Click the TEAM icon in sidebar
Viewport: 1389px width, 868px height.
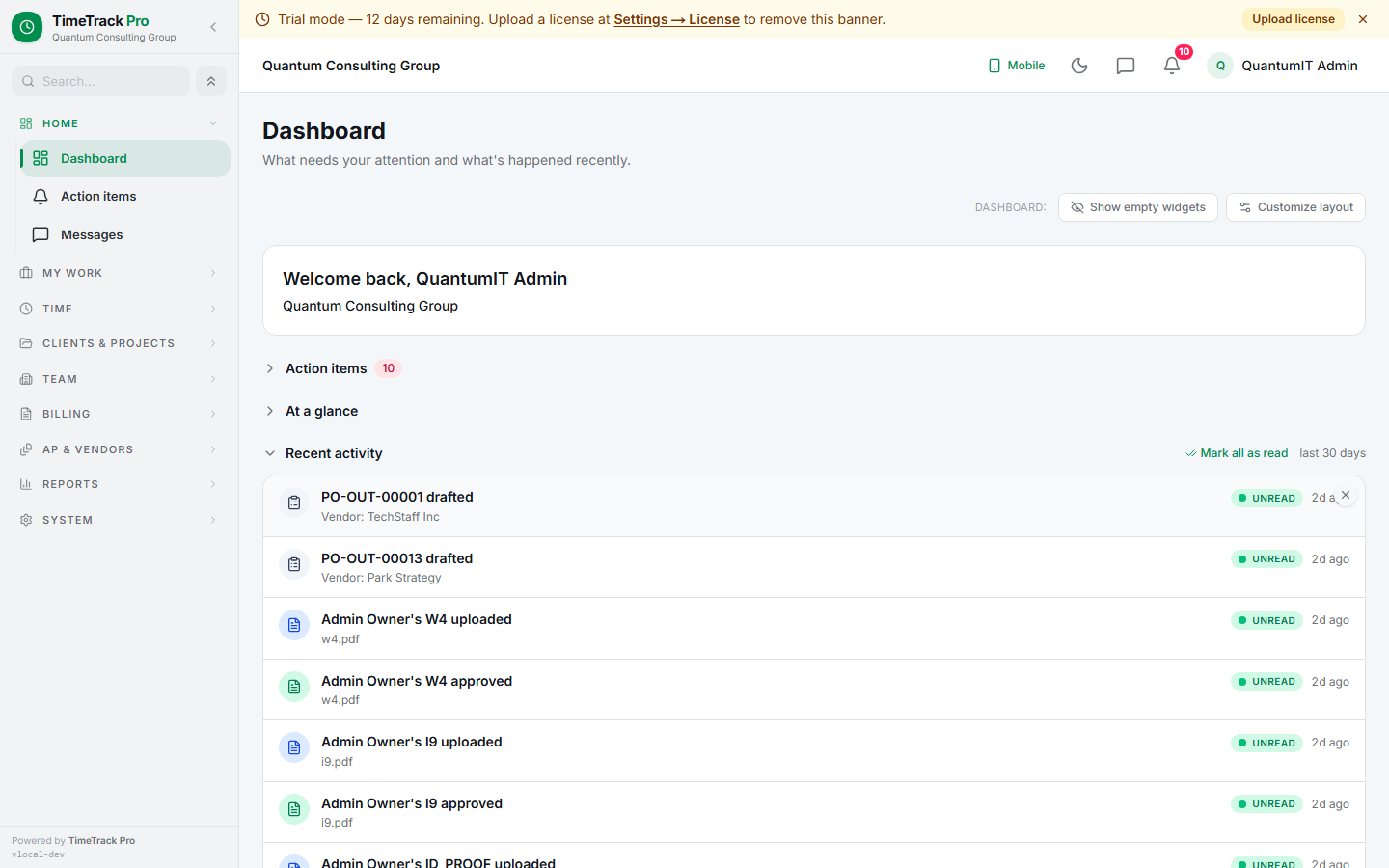pos(26,379)
